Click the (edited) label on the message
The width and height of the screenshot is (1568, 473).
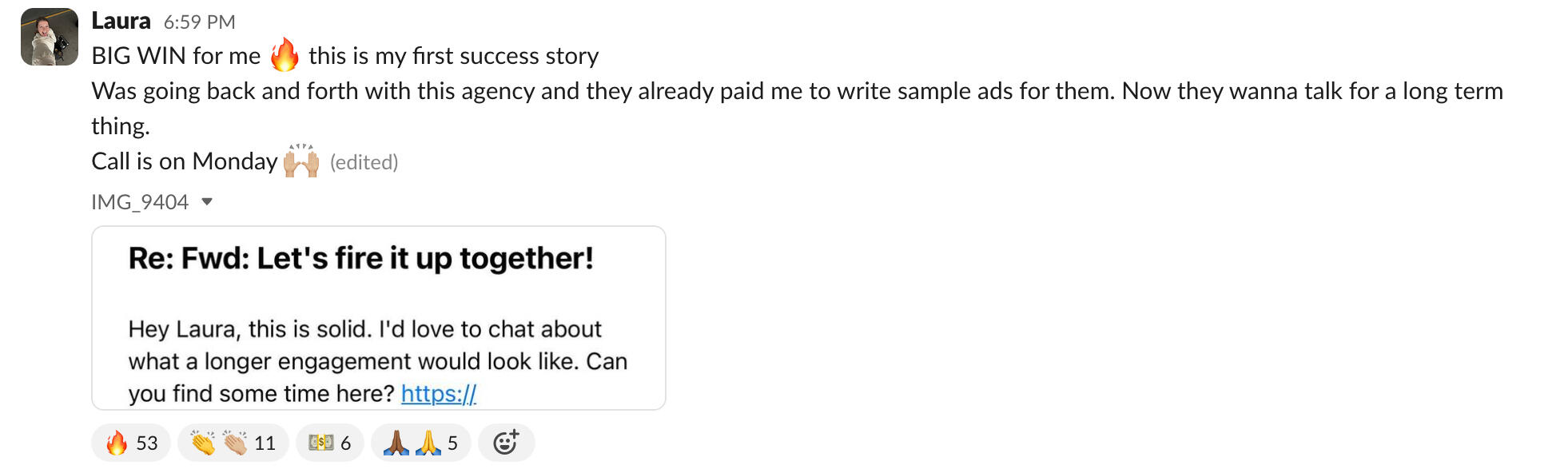[x=364, y=162]
